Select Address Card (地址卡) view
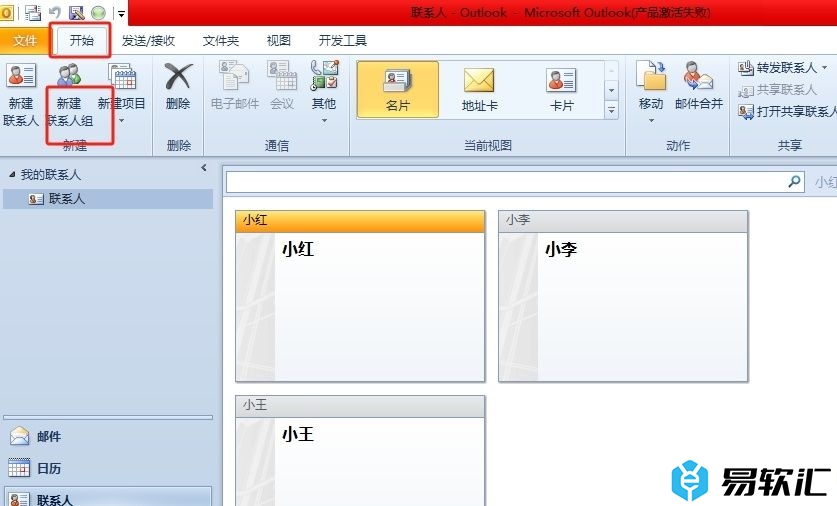This screenshot has height=506, width=837. (x=479, y=89)
